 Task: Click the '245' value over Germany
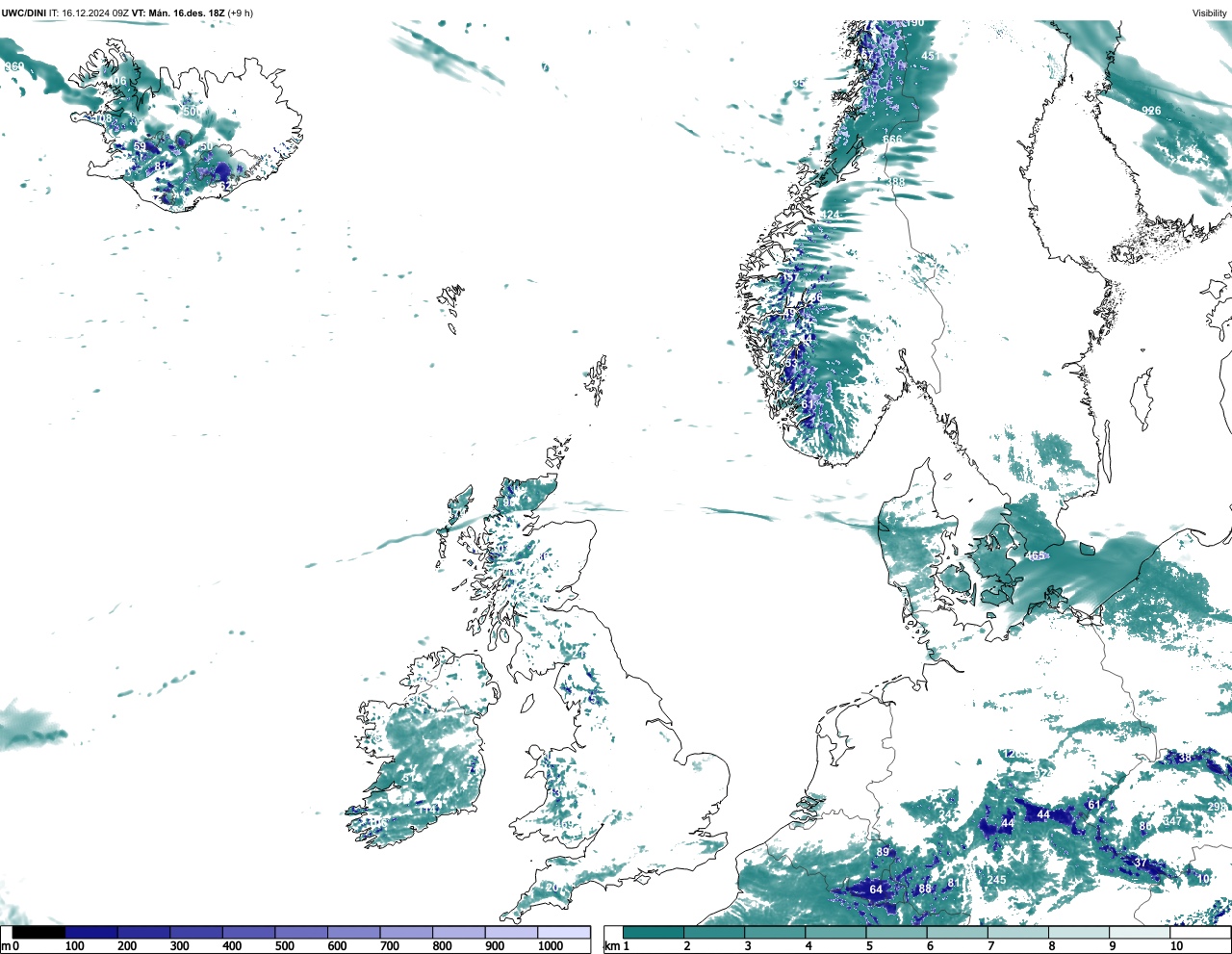[996, 880]
